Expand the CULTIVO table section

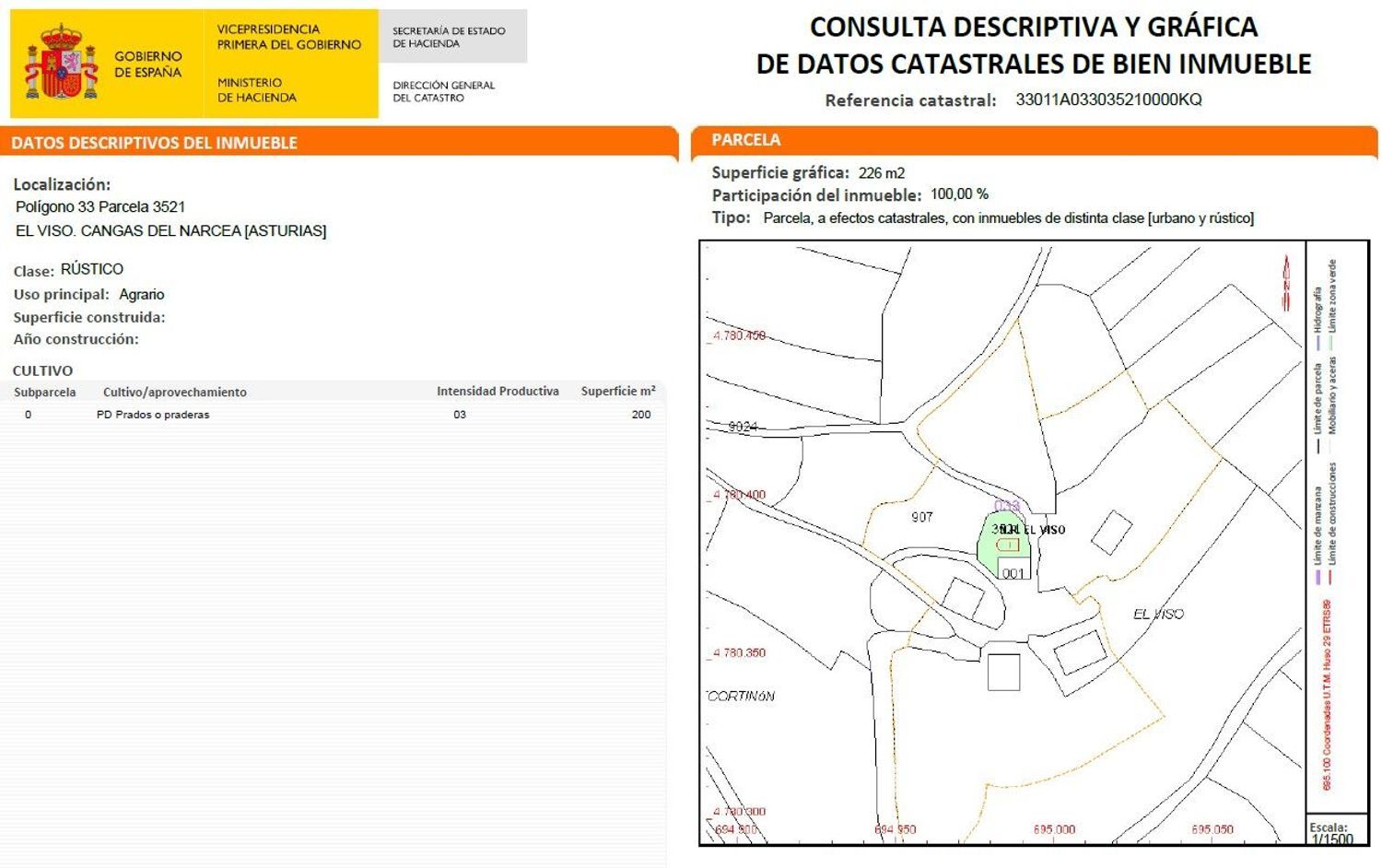coord(42,370)
